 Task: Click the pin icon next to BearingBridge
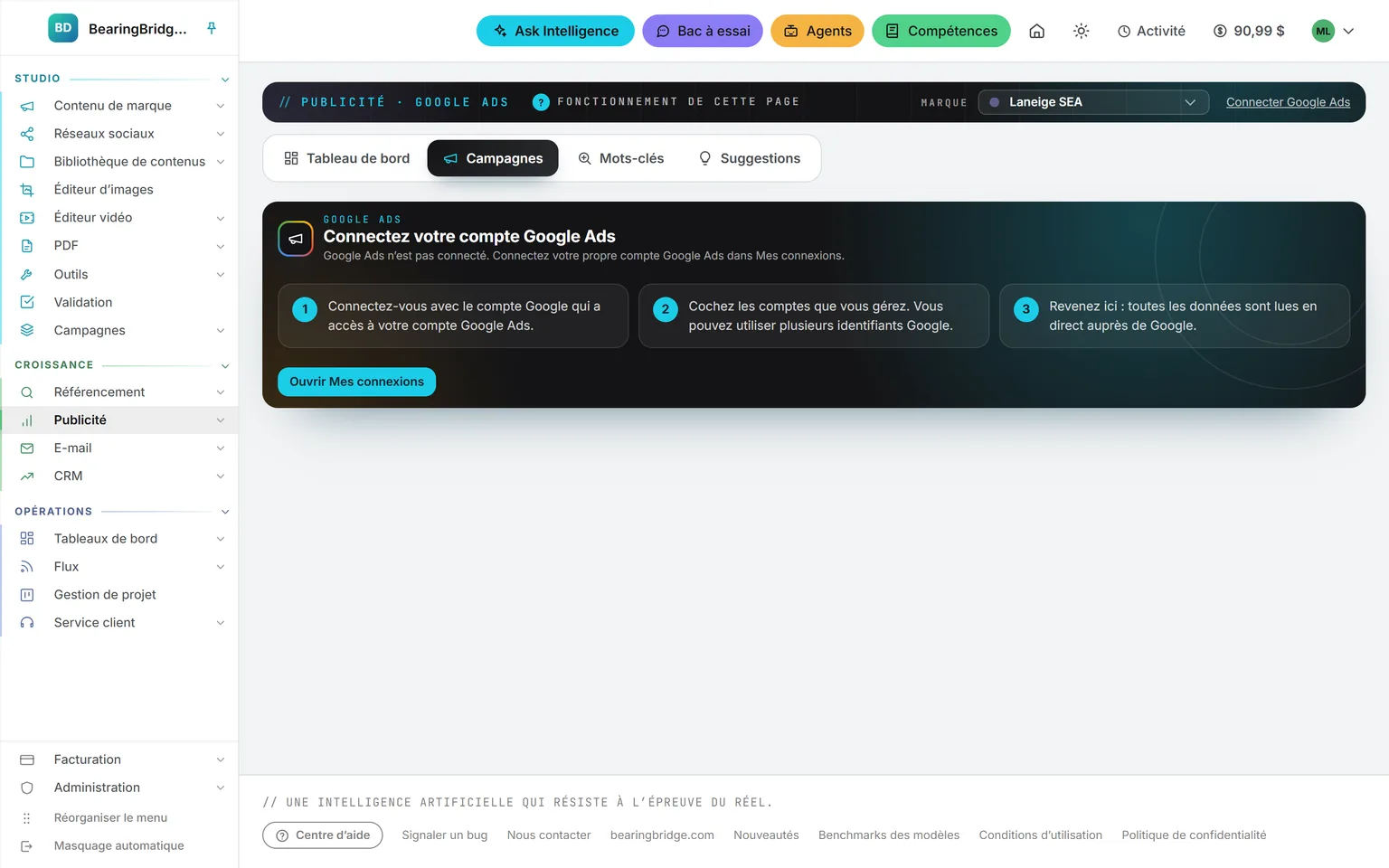212,28
